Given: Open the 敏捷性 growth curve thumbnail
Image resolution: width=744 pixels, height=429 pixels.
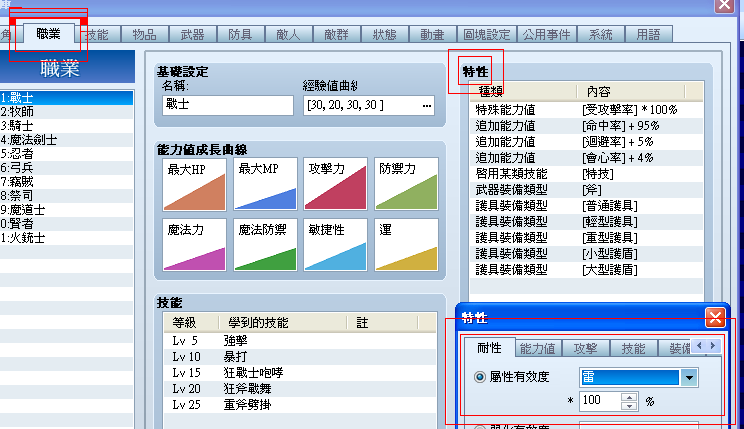Looking at the screenshot, I should 335,245.
